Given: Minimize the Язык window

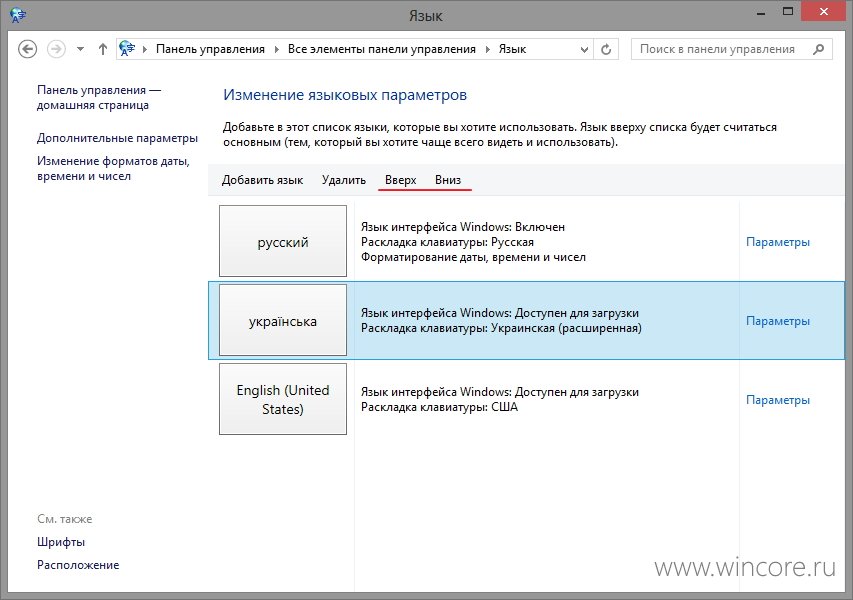Looking at the screenshot, I should point(761,12).
